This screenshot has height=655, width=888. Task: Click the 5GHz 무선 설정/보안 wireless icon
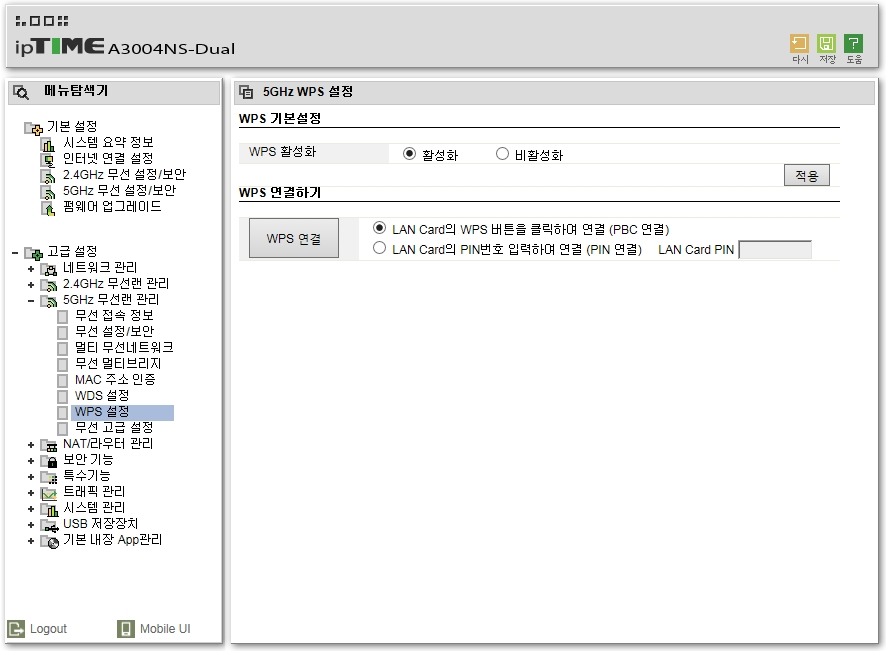coord(48,193)
